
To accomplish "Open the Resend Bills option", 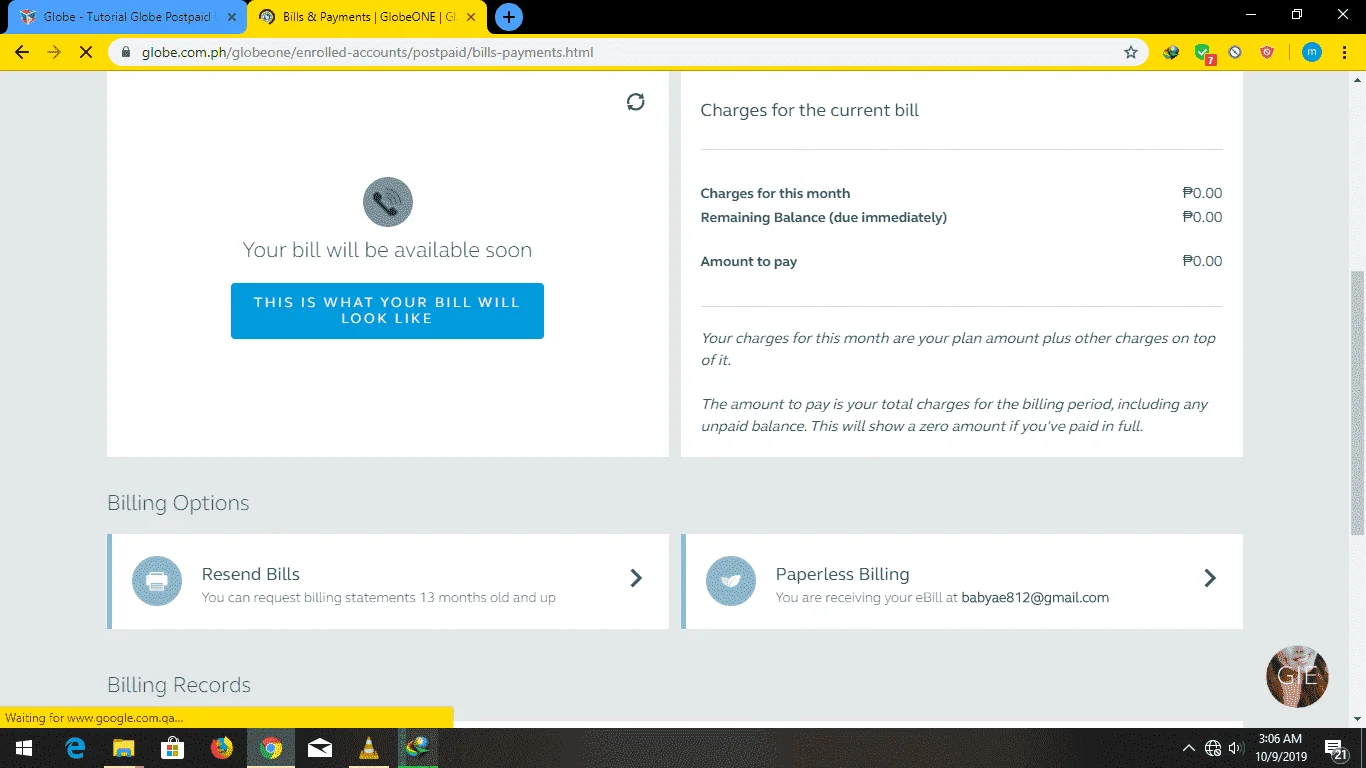I will coord(388,581).
